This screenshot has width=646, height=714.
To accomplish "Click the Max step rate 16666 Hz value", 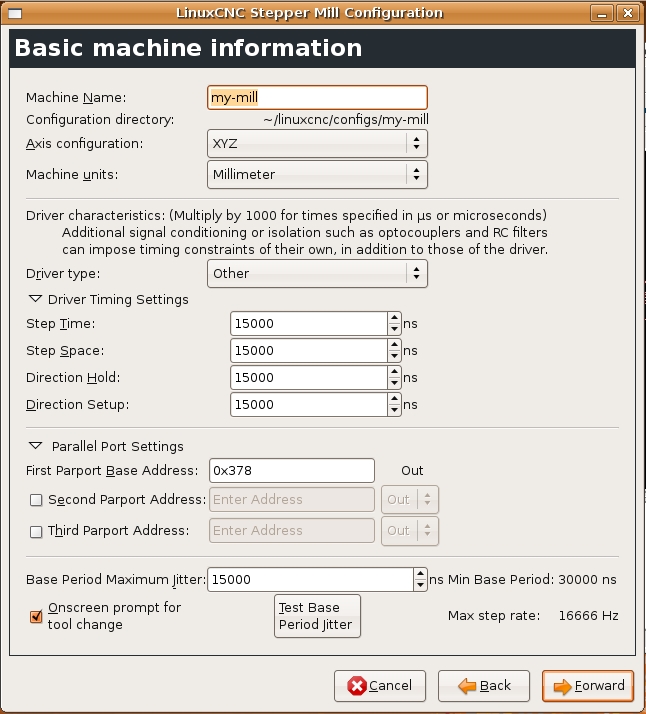I will 588,616.
